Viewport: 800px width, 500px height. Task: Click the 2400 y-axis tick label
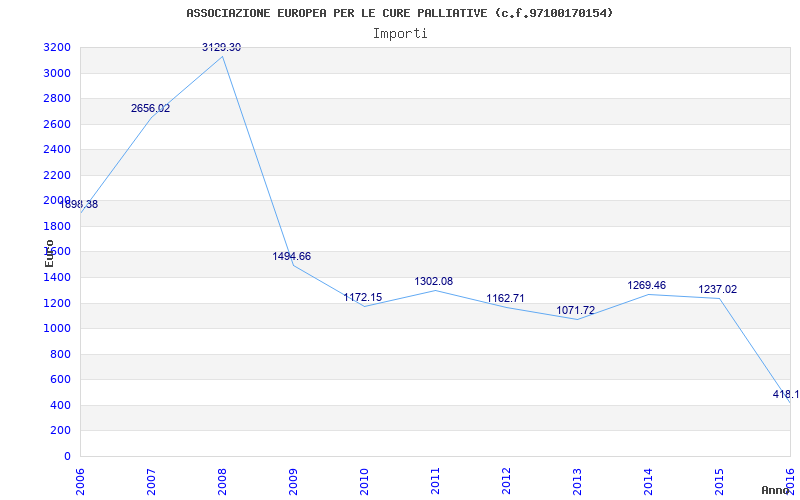[57, 150]
